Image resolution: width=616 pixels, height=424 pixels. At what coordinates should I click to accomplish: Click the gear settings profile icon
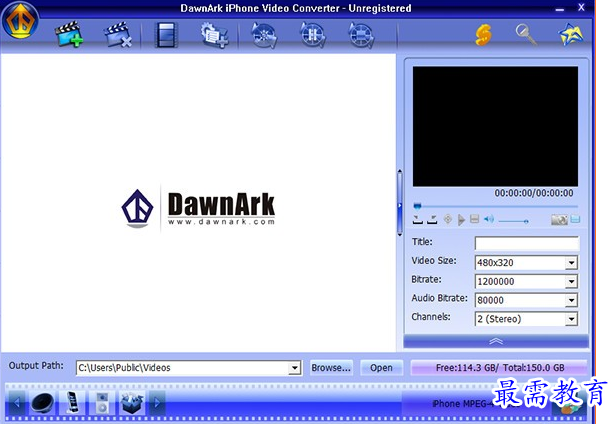tap(214, 35)
